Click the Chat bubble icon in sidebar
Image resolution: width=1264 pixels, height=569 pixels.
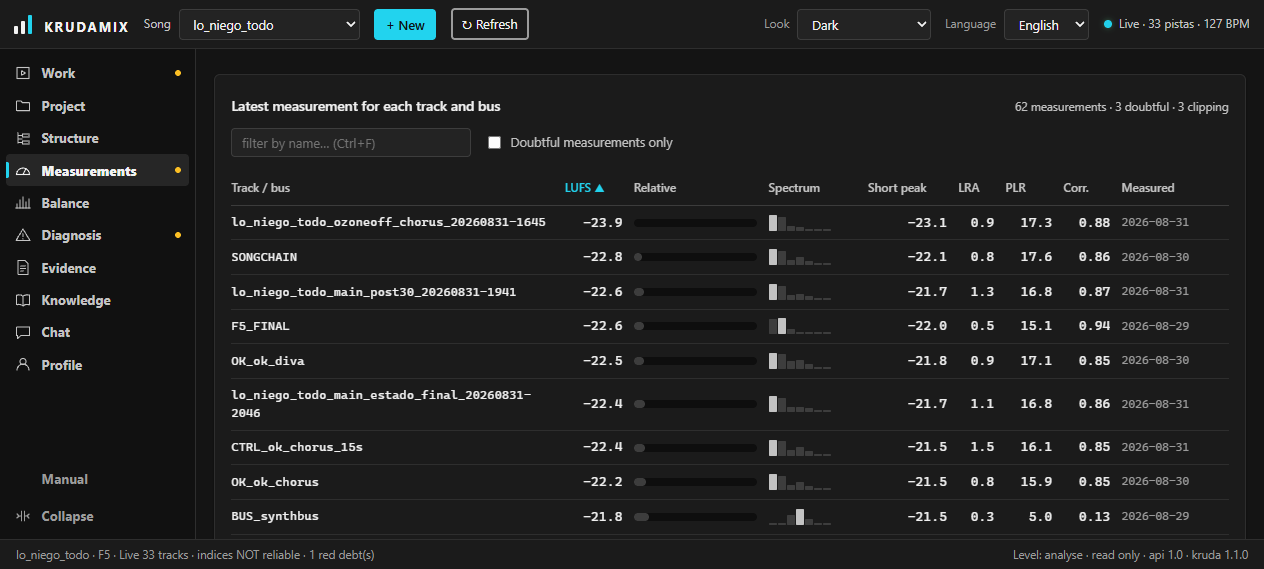[23, 332]
